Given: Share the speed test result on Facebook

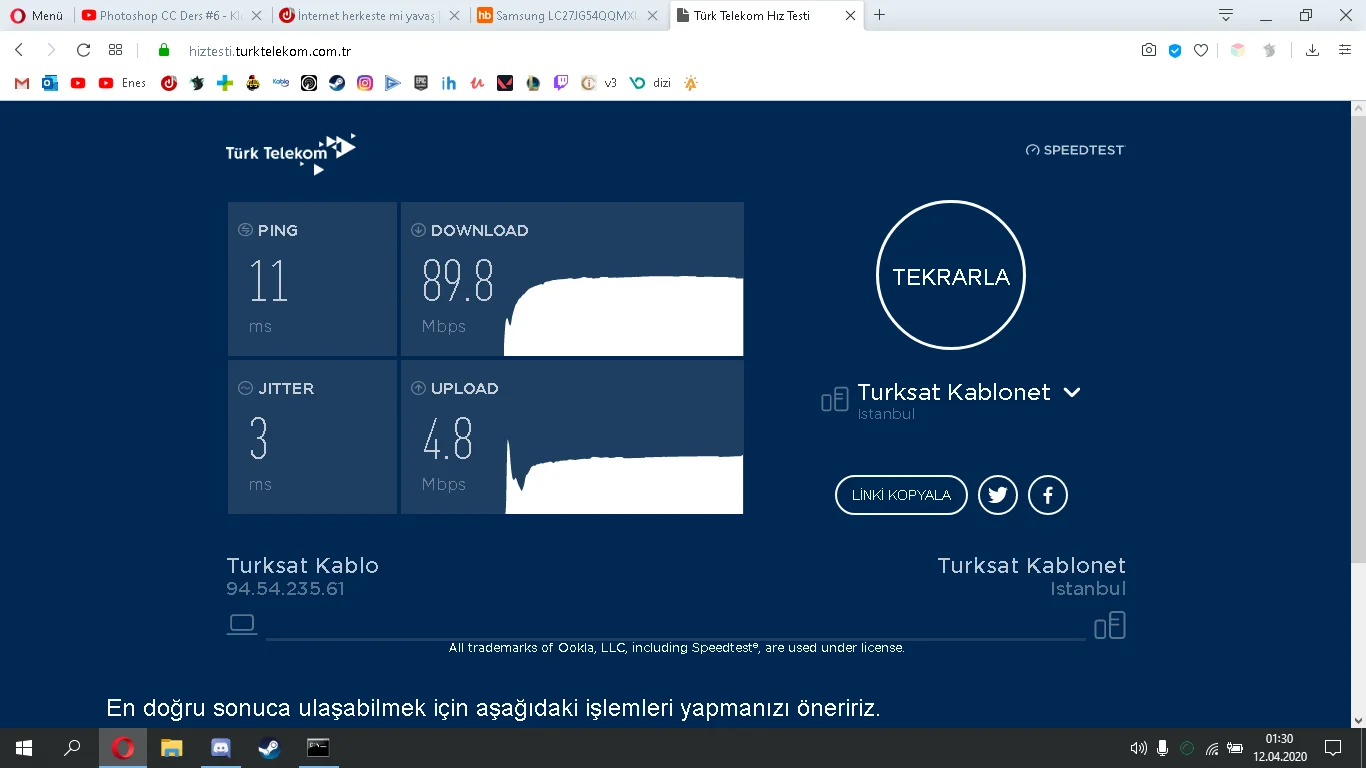Looking at the screenshot, I should (x=1047, y=495).
